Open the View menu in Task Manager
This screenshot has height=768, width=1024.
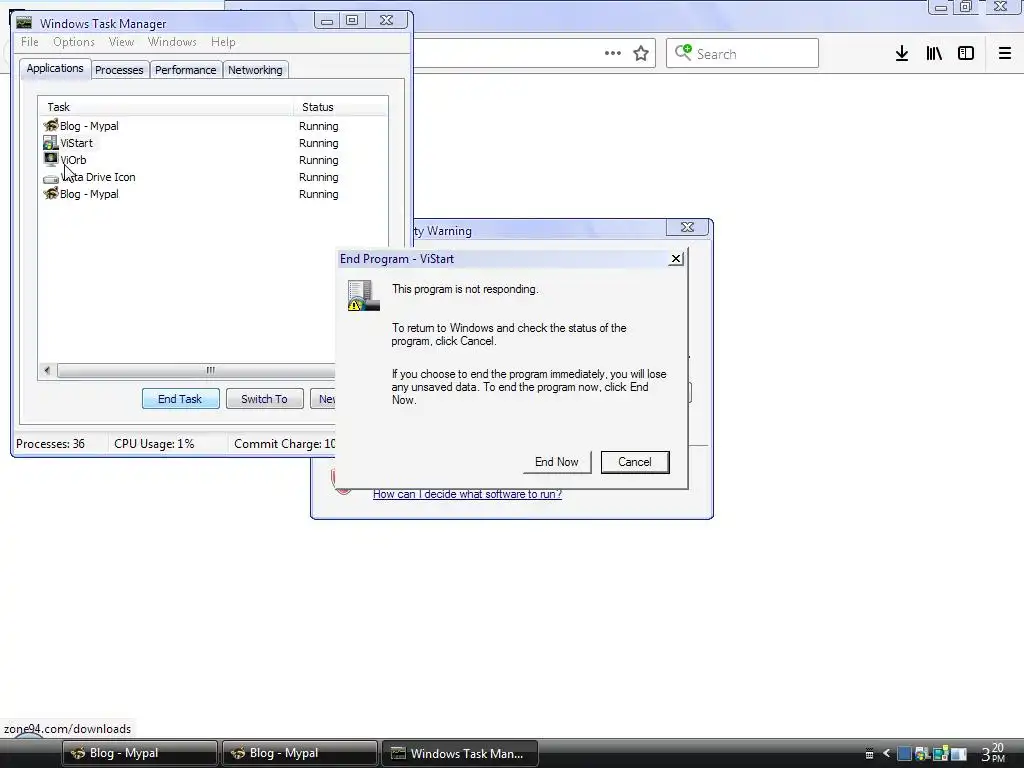point(121,42)
